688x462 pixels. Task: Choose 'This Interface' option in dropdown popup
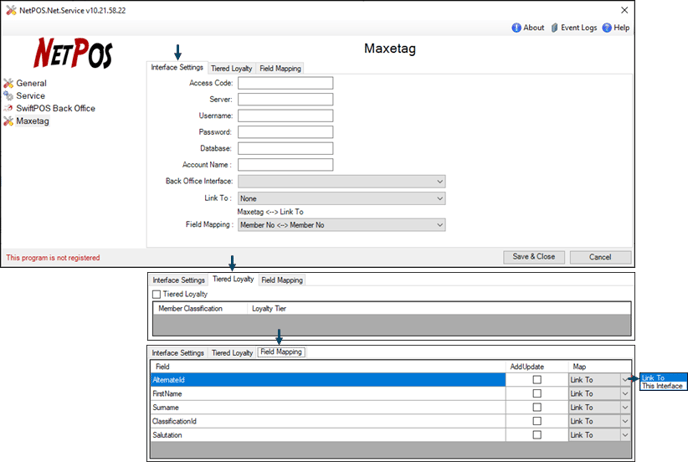coord(663,386)
